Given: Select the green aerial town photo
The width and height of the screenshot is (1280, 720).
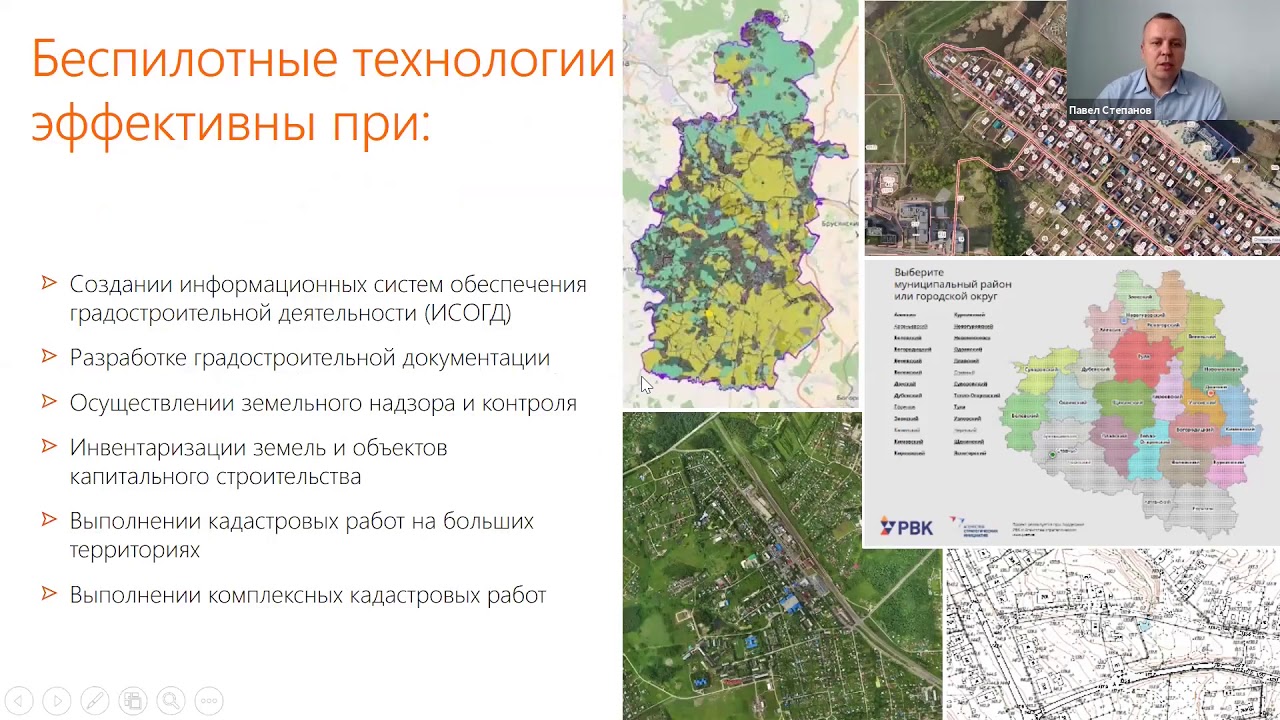Looking at the screenshot, I should coord(782,566).
